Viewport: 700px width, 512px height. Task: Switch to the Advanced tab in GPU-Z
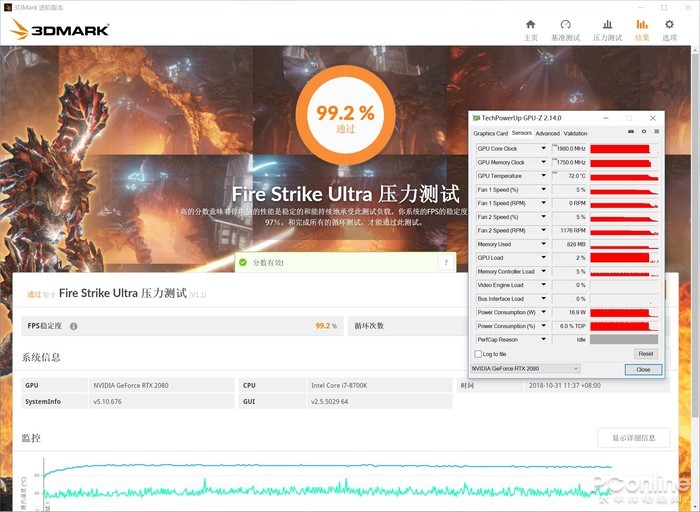pyautogui.click(x=547, y=133)
